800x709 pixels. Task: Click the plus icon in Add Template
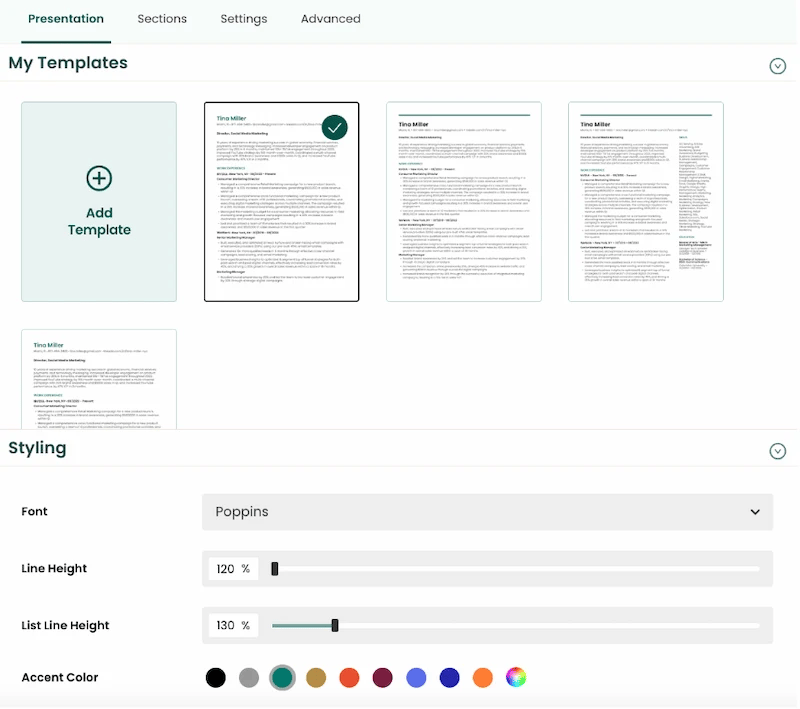[x=99, y=178]
